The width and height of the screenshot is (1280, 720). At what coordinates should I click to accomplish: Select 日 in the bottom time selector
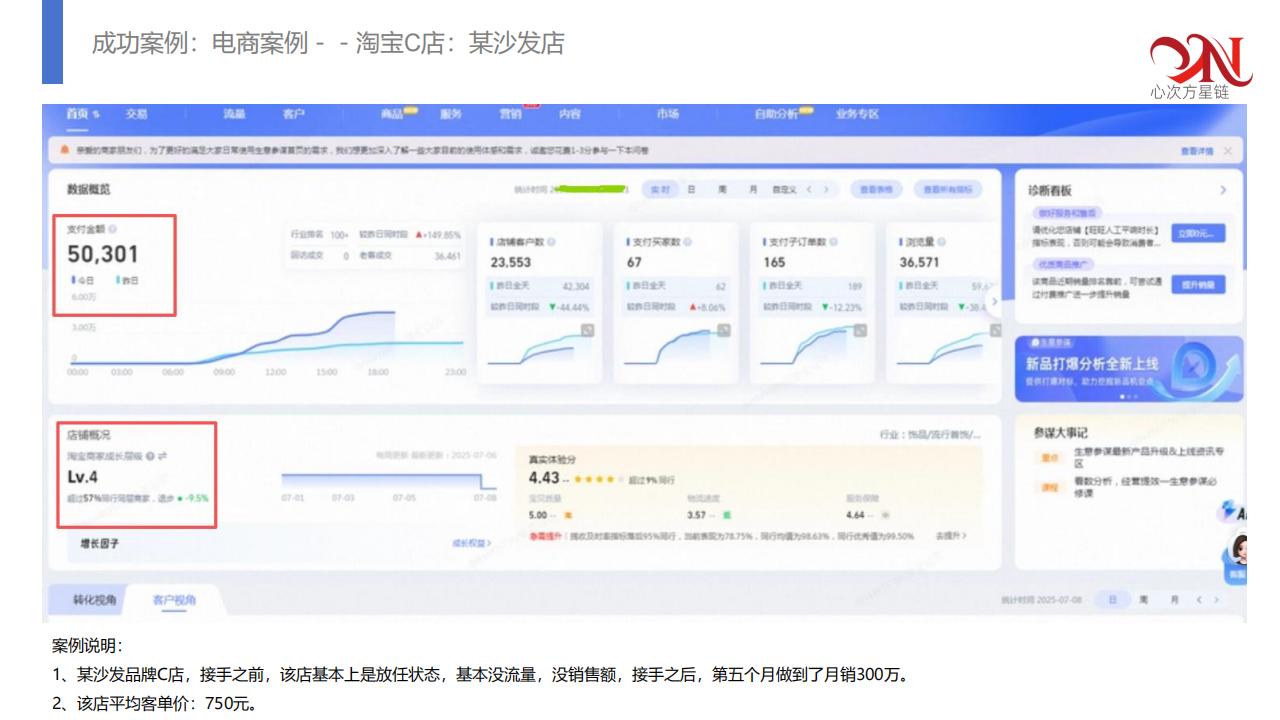point(1110,600)
